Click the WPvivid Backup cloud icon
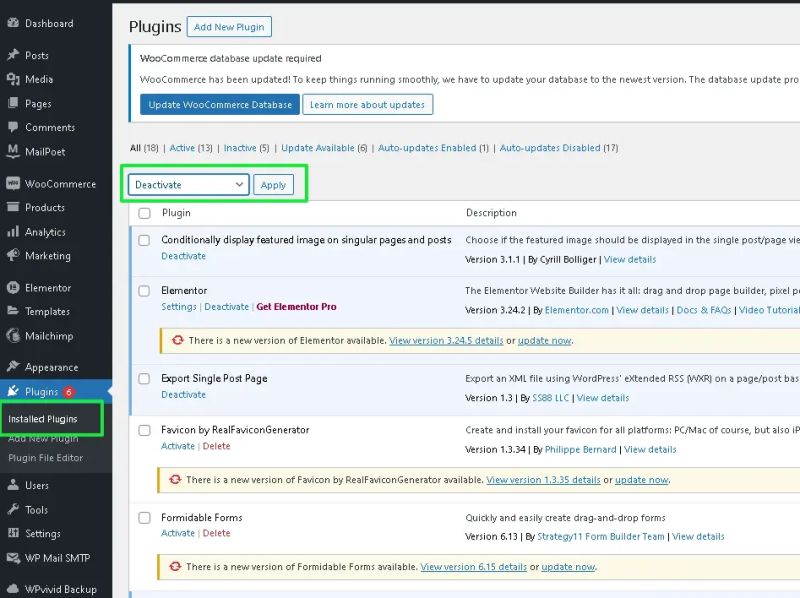The width and height of the screenshot is (800, 598). 13,589
